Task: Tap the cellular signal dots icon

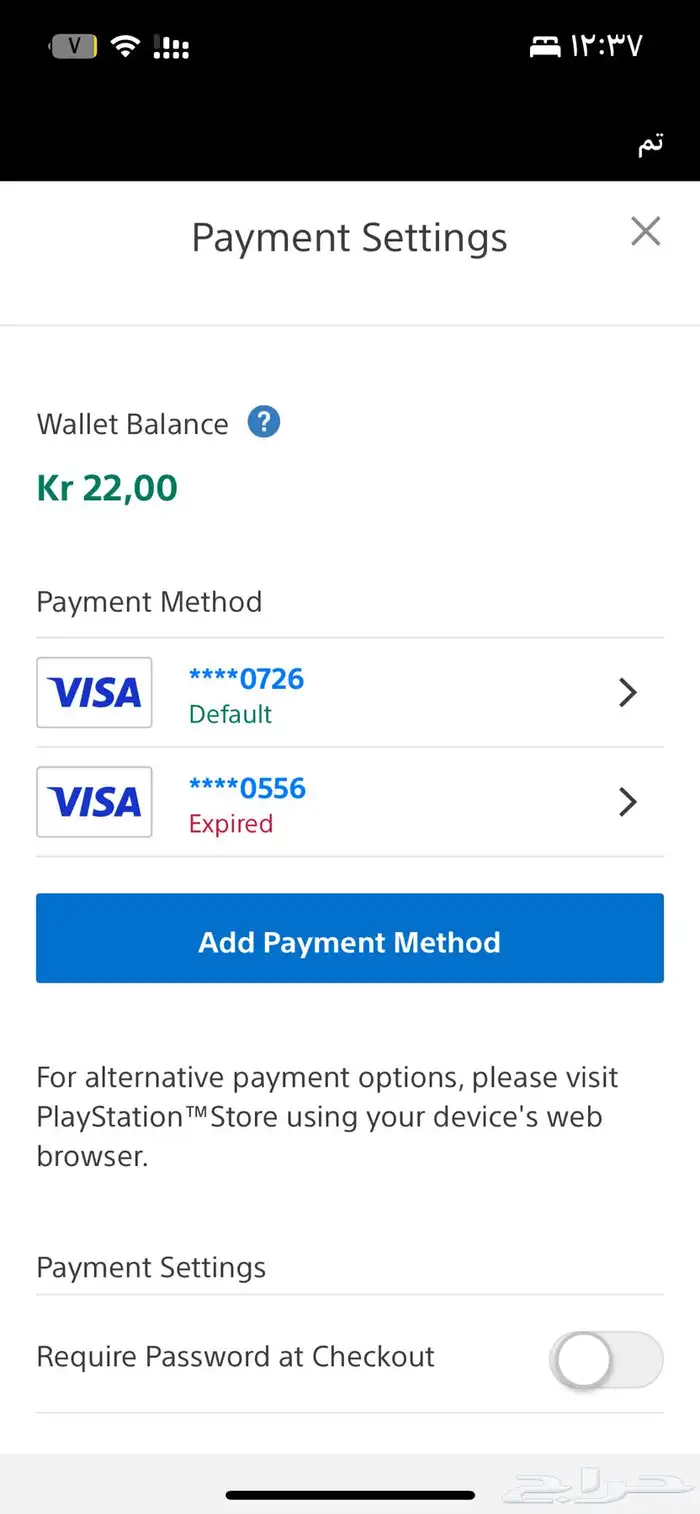Action: click(172, 46)
